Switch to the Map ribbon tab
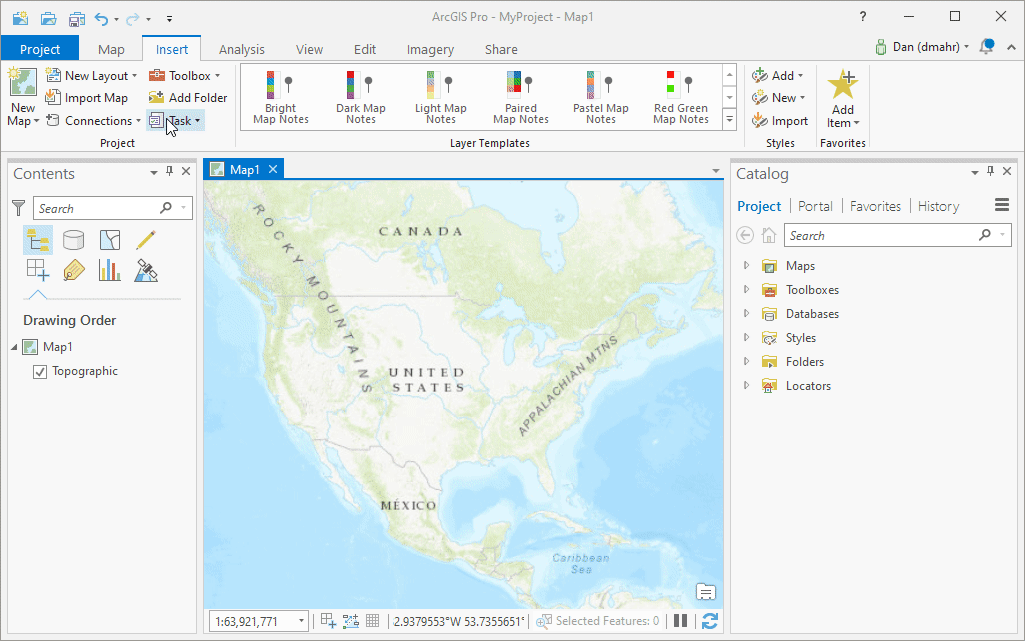 [111, 49]
